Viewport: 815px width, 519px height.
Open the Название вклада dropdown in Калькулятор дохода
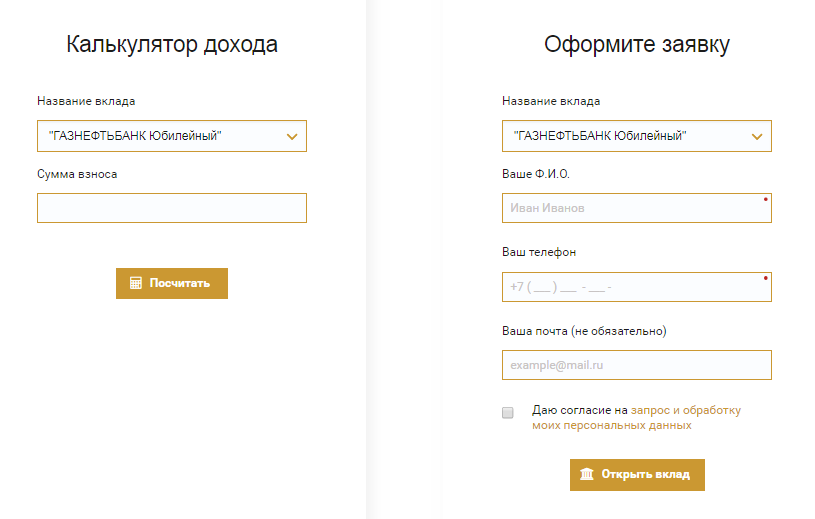pyautogui.click(x=172, y=136)
